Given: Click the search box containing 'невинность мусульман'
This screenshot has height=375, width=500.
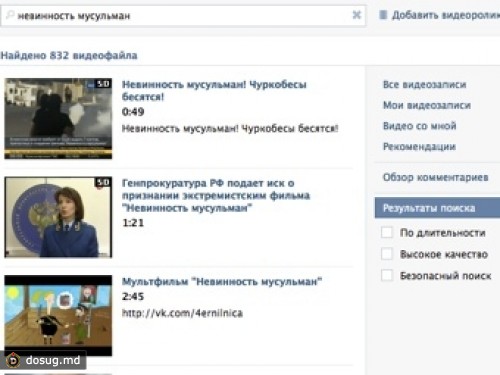Looking at the screenshot, I should [183, 15].
